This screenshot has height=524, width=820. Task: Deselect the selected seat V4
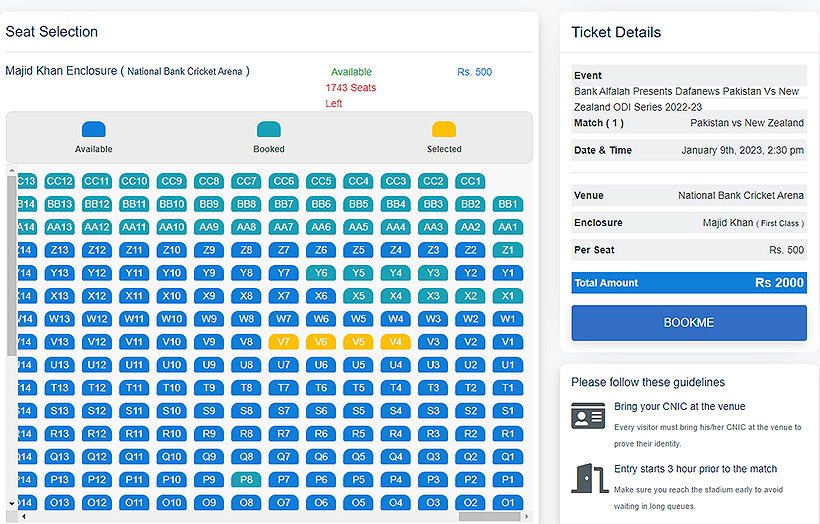click(x=396, y=342)
